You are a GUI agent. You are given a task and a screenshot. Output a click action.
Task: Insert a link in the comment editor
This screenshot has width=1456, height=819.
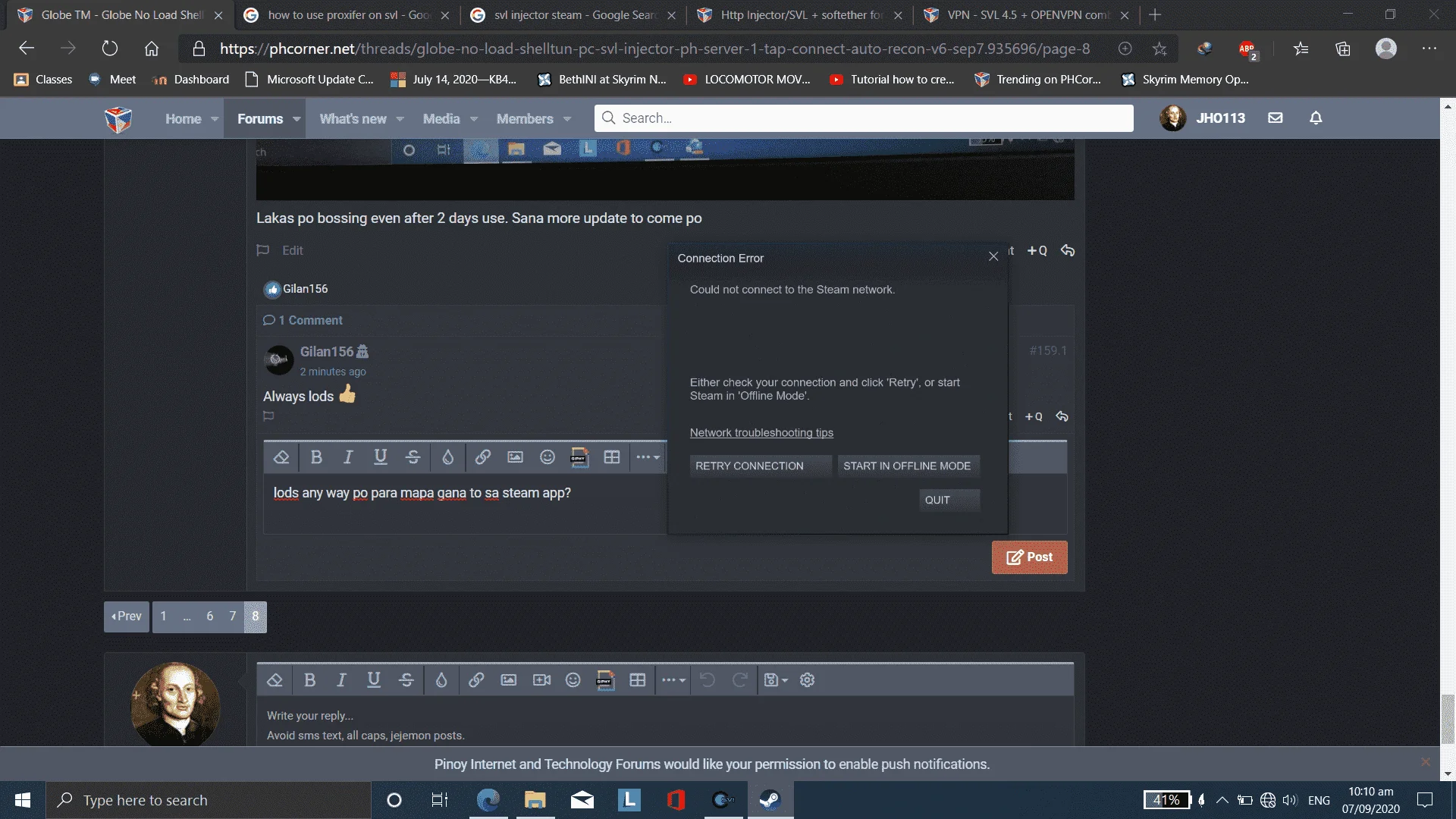482,457
